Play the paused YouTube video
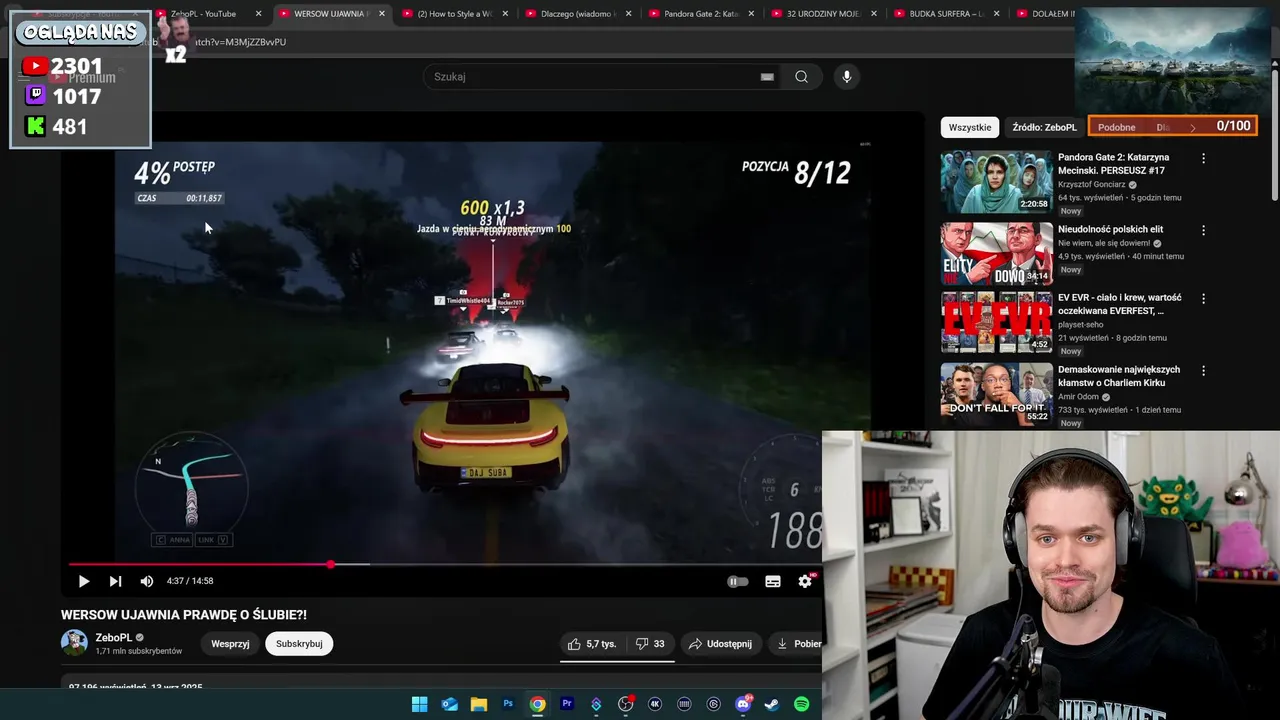The width and height of the screenshot is (1280, 720). pyautogui.click(x=84, y=581)
